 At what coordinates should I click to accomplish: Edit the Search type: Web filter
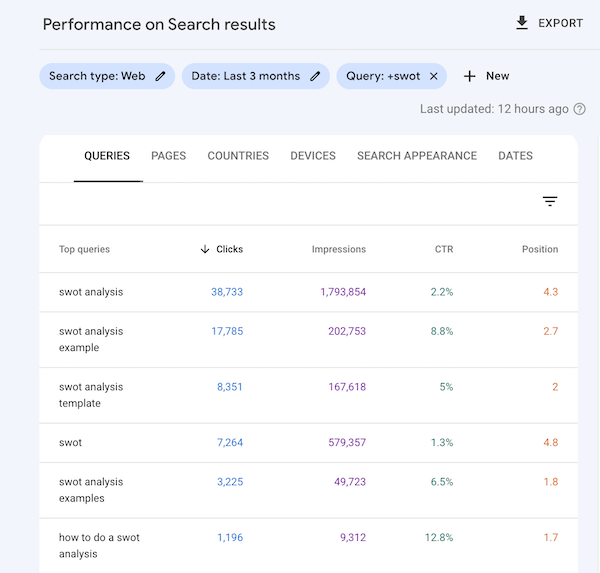[161, 76]
